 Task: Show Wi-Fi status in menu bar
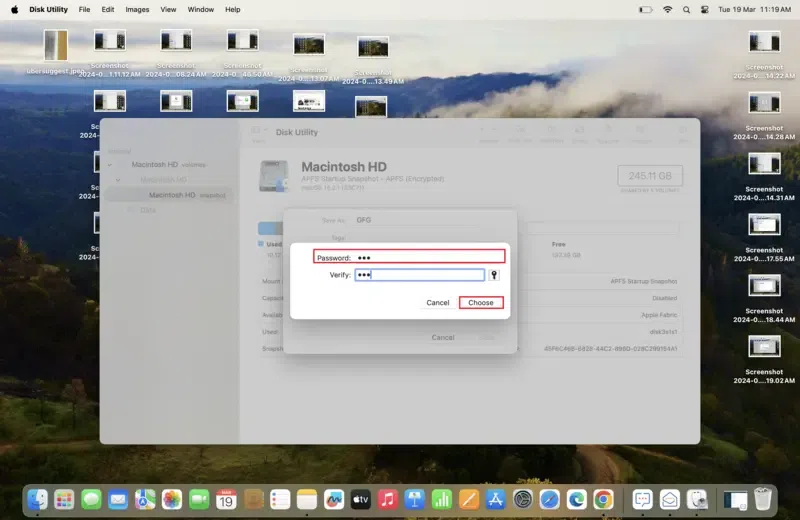point(667,9)
